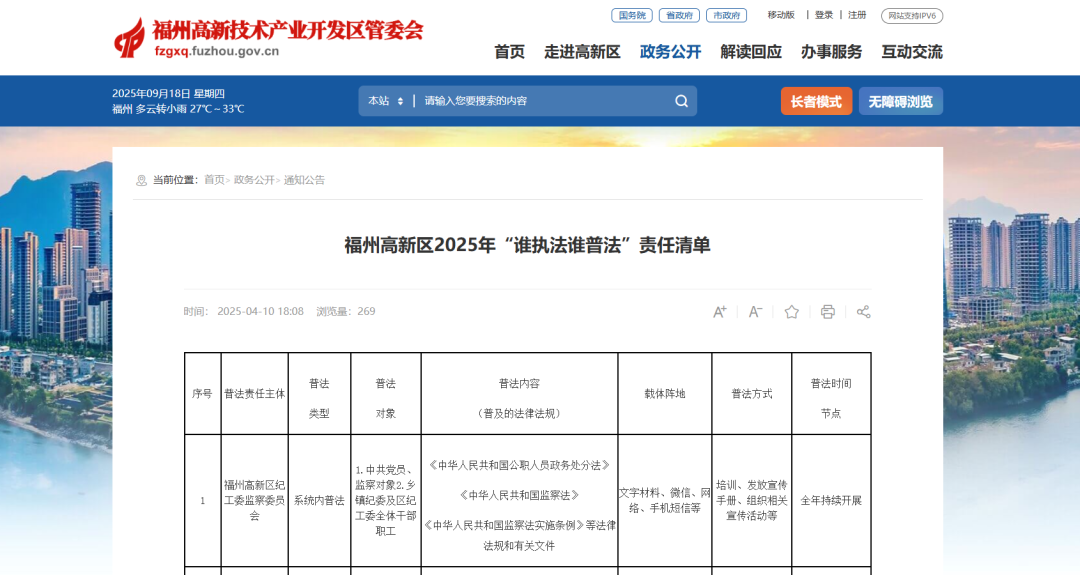Screen dimensions: 1080x575
Task: Click the 登录 login link
Action: coord(823,15)
